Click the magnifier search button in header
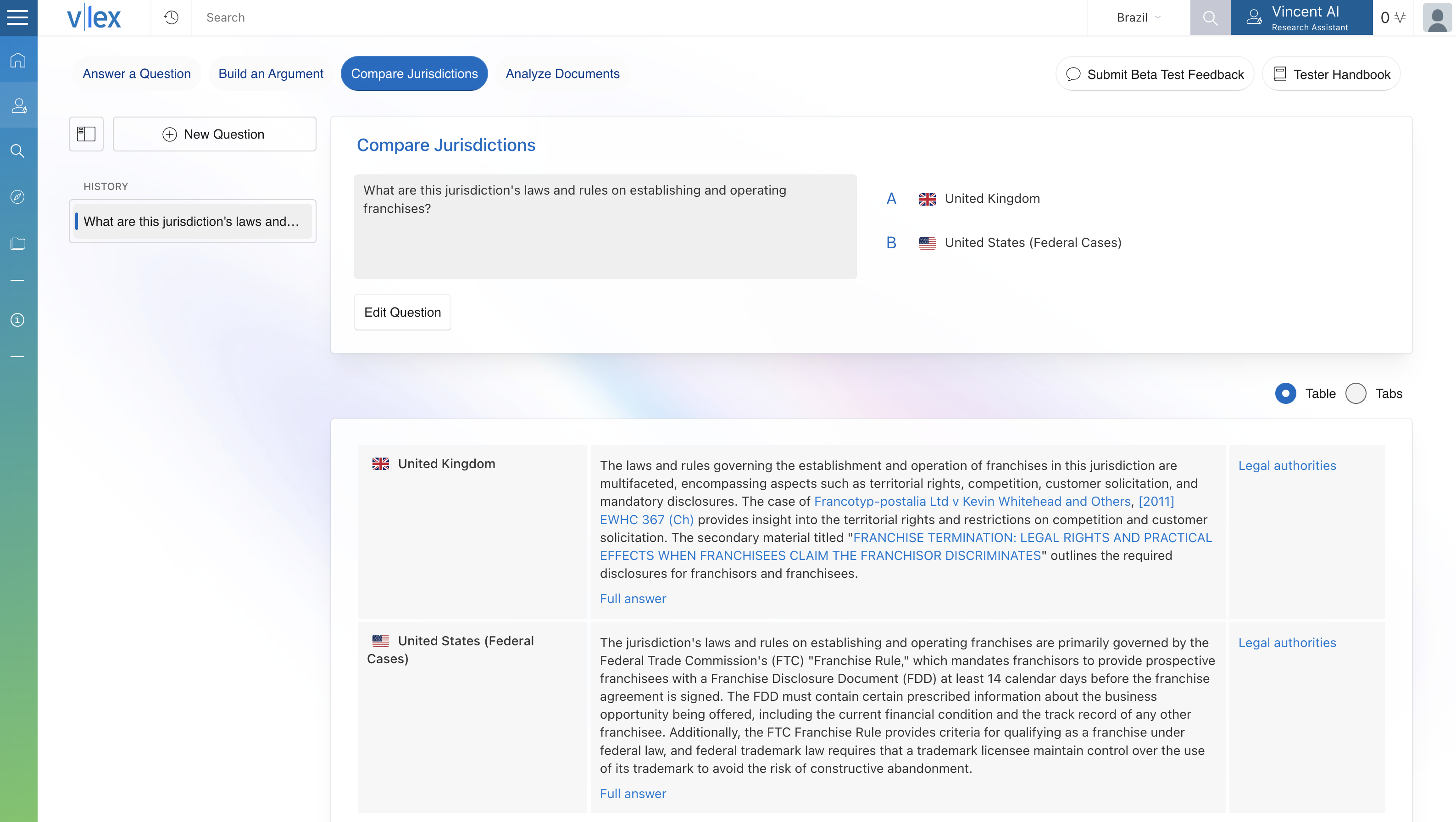 (1210, 17)
